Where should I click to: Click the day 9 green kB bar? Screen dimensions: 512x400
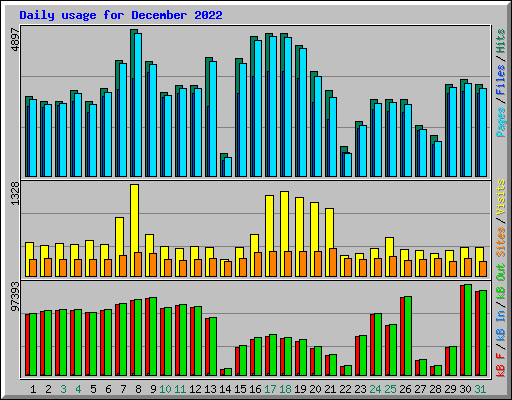coord(153,337)
